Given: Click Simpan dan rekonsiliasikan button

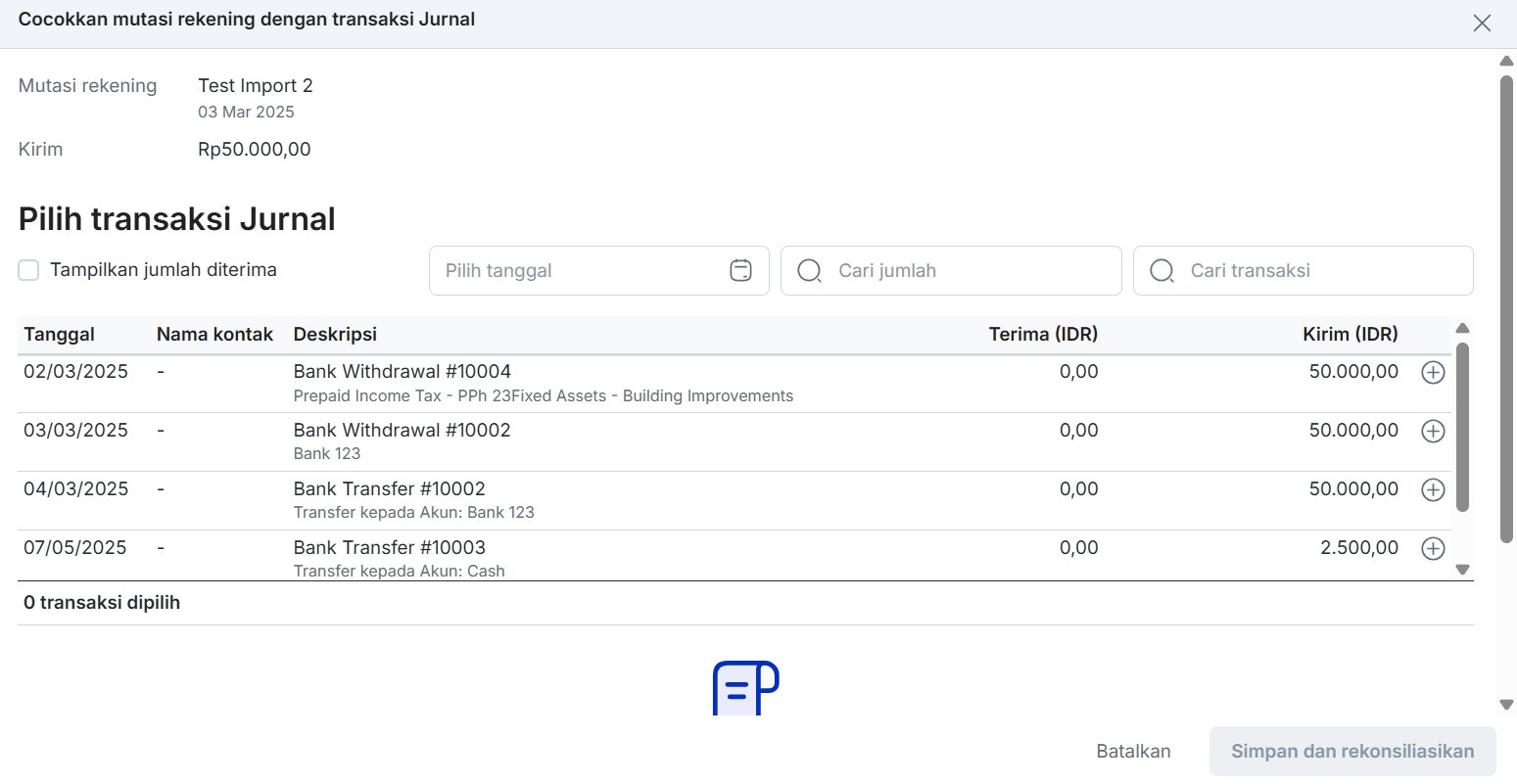Looking at the screenshot, I should tap(1351, 751).
